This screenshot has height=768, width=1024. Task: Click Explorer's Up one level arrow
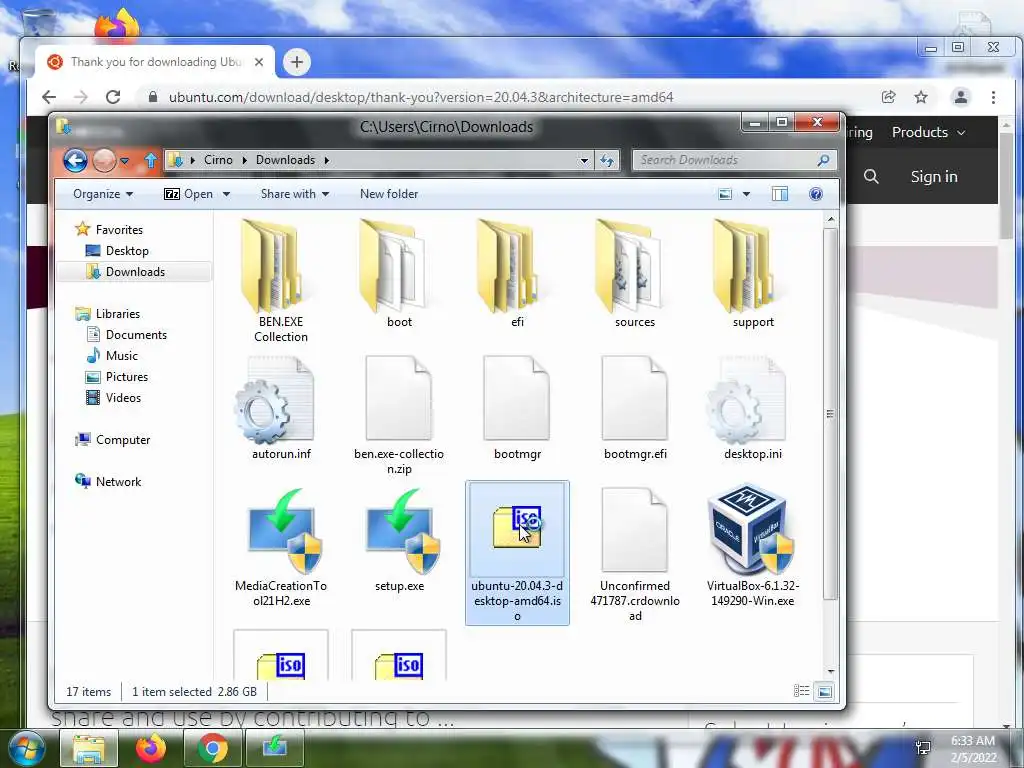[x=151, y=160]
